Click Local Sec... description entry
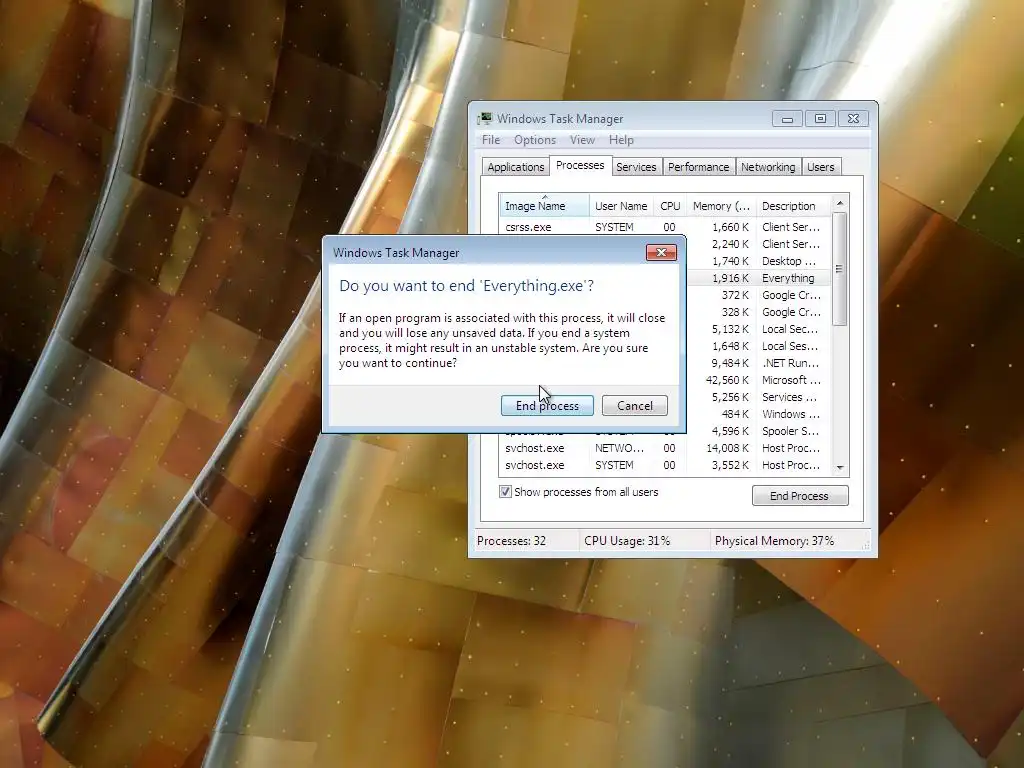Screen dimensions: 1024x768 790,329
